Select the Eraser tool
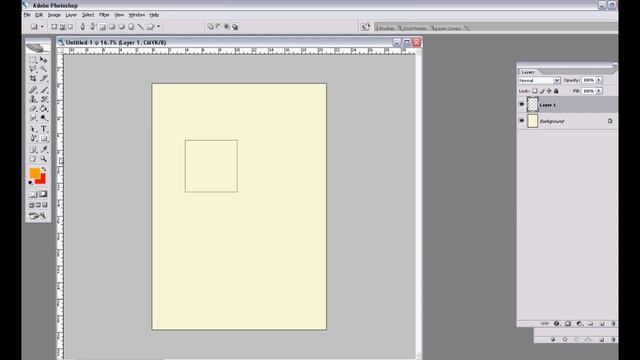This screenshot has width=640, height=360. coord(33,109)
